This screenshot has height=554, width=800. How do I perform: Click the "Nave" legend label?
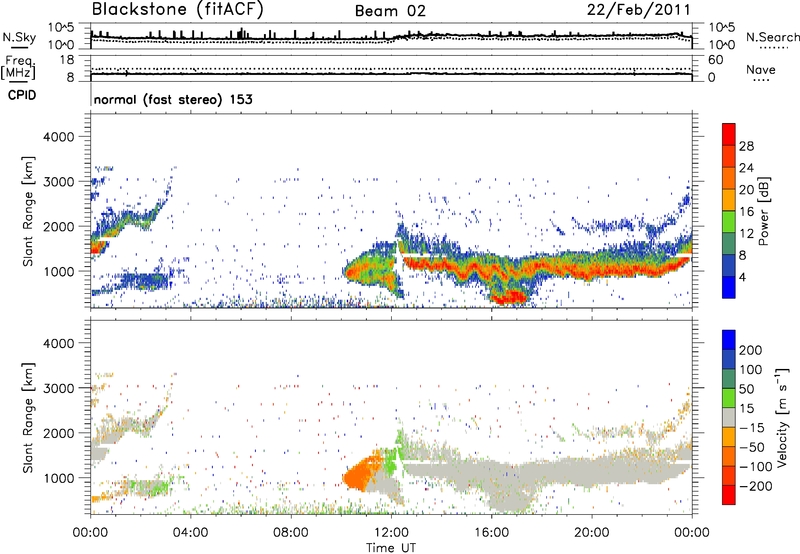(x=761, y=70)
